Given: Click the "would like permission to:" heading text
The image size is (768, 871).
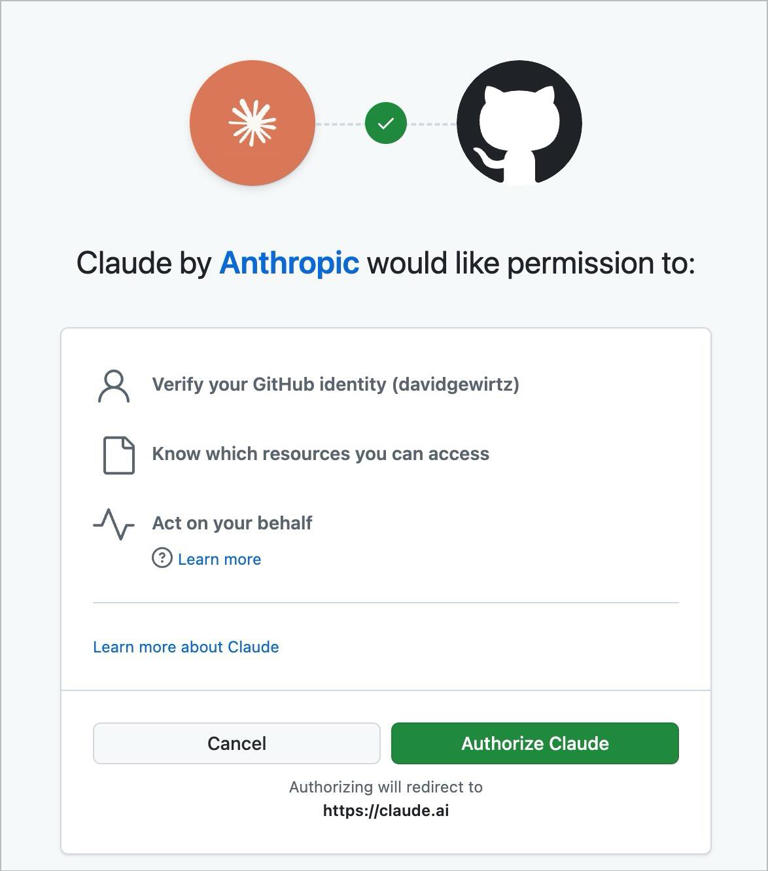Looking at the screenshot, I should (x=530, y=263).
